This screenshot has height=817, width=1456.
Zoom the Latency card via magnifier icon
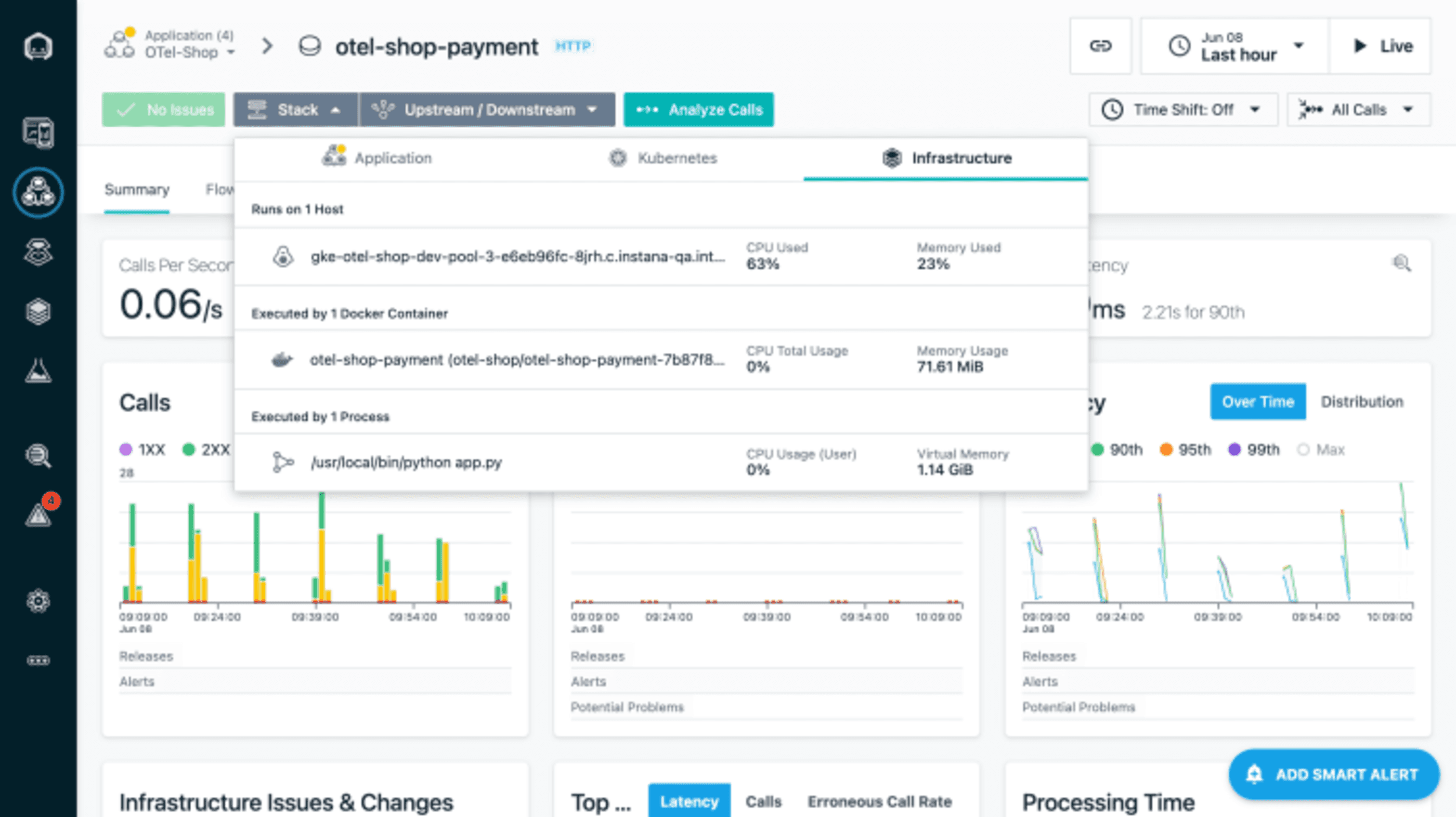pyautogui.click(x=1401, y=263)
